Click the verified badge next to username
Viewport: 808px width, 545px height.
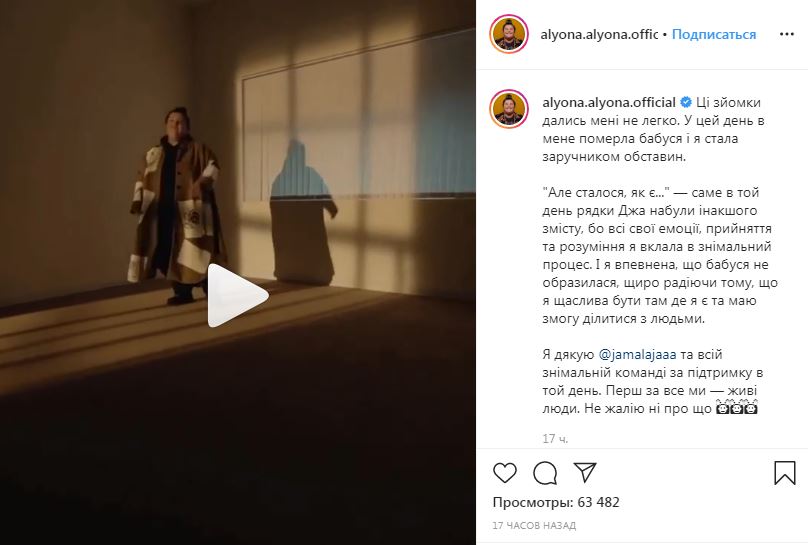(686, 103)
